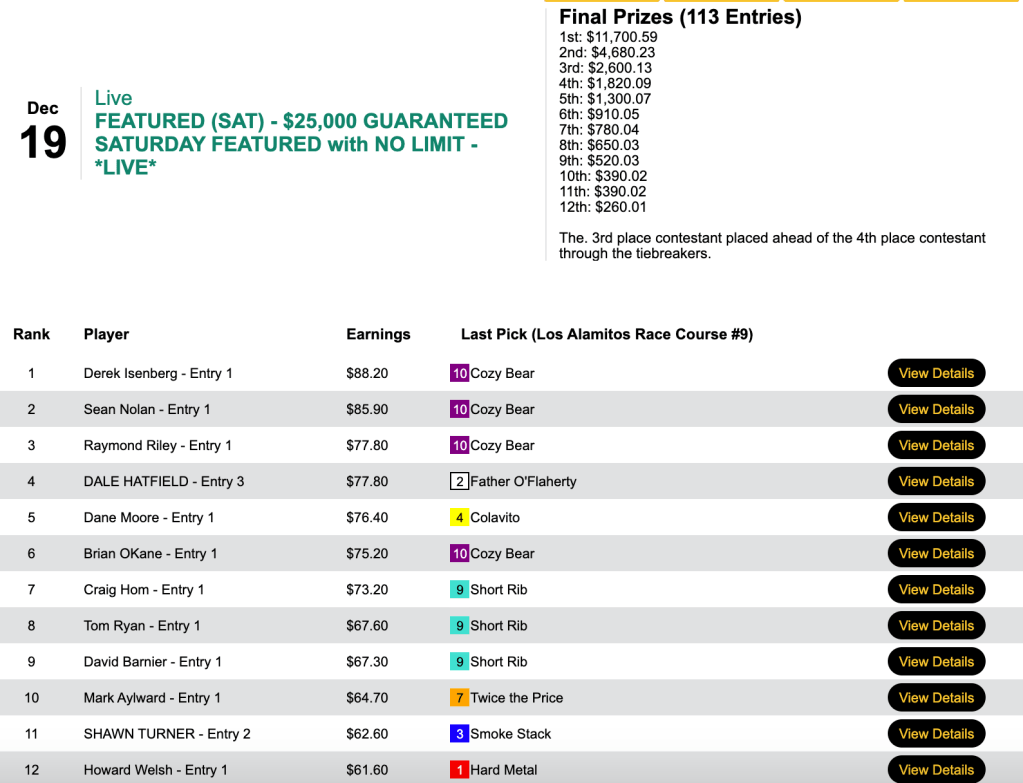This screenshot has width=1023, height=783.
Task: Click blue 3 badge next to Smoke Stack
Action: [459, 733]
